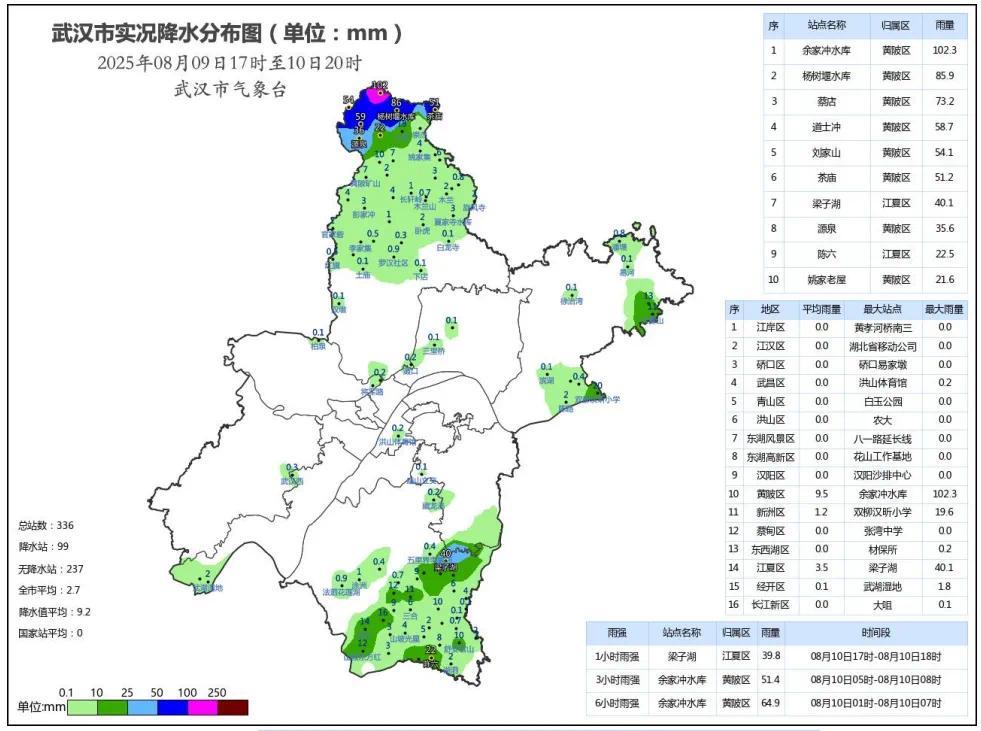
Task: Click '道士冲' in the ranking table
Action: [826, 127]
